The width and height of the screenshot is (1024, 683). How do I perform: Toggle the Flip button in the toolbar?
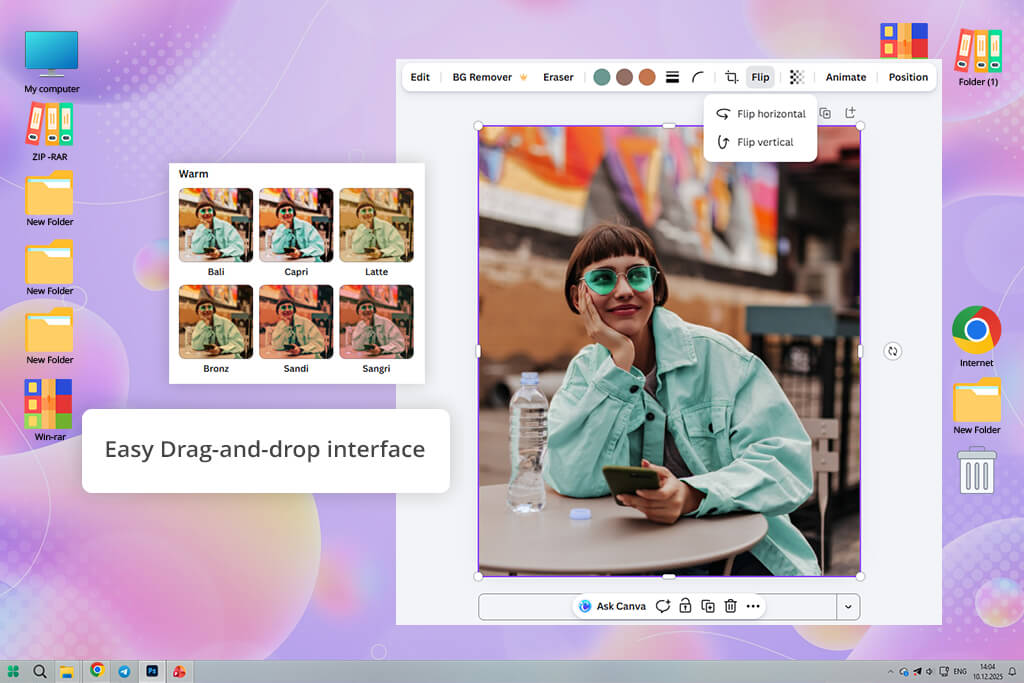[x=760, y=77]
